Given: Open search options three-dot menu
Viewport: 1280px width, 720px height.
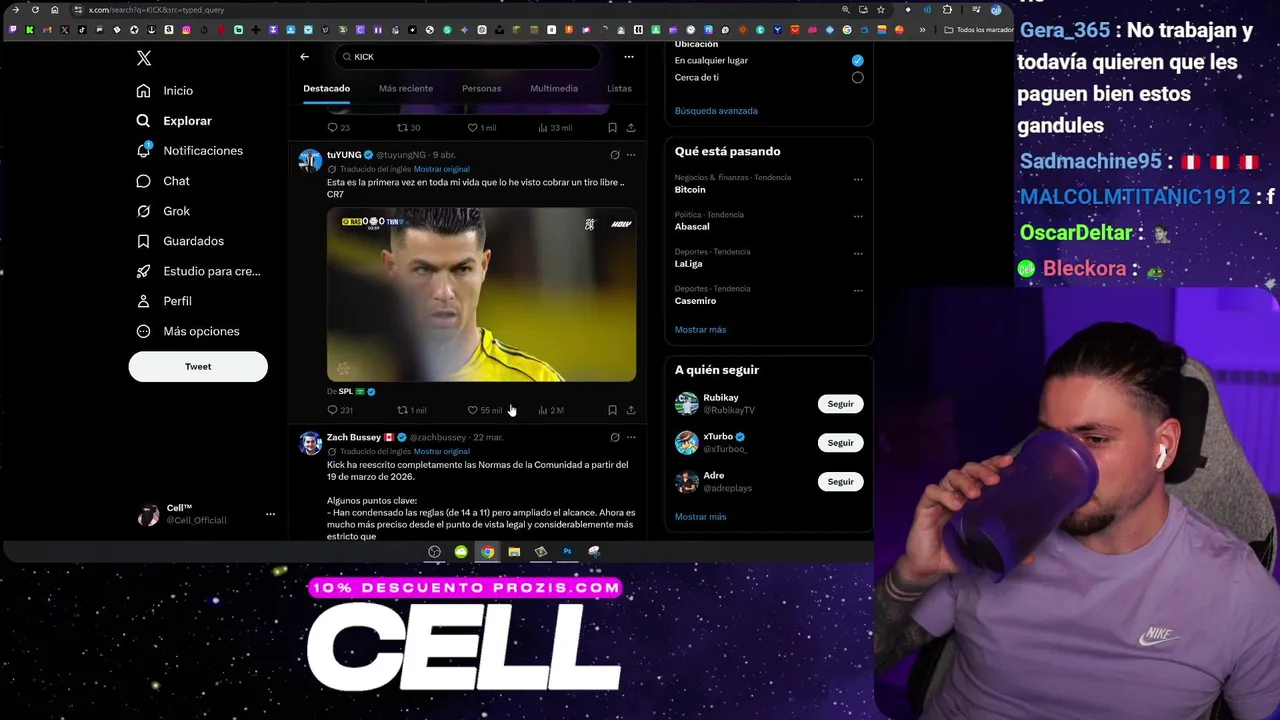Looking at the screenshot, I should (x=629, y=57).
